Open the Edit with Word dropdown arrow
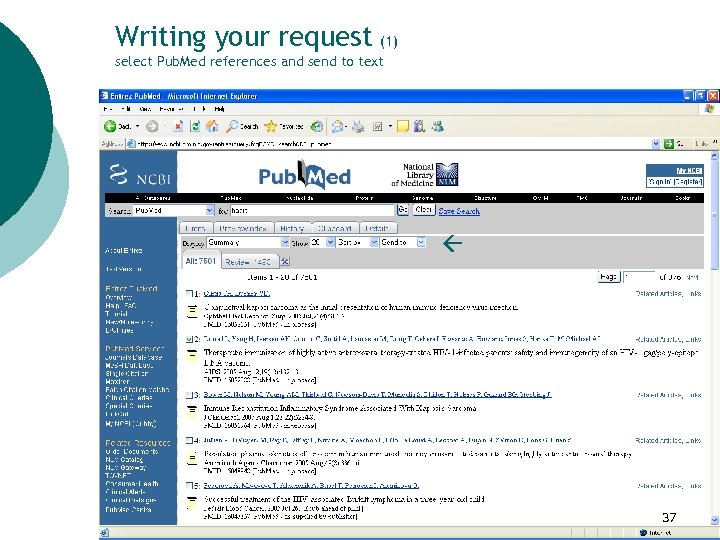Viewport: 720px width, 540px height. tap(390, 126)
